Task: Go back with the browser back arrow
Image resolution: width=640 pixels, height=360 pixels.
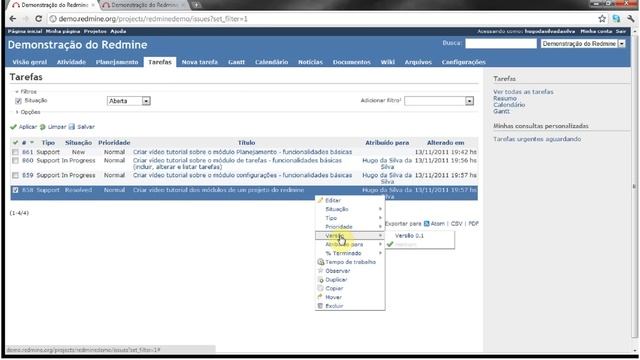Action: [x=13, y=19]
